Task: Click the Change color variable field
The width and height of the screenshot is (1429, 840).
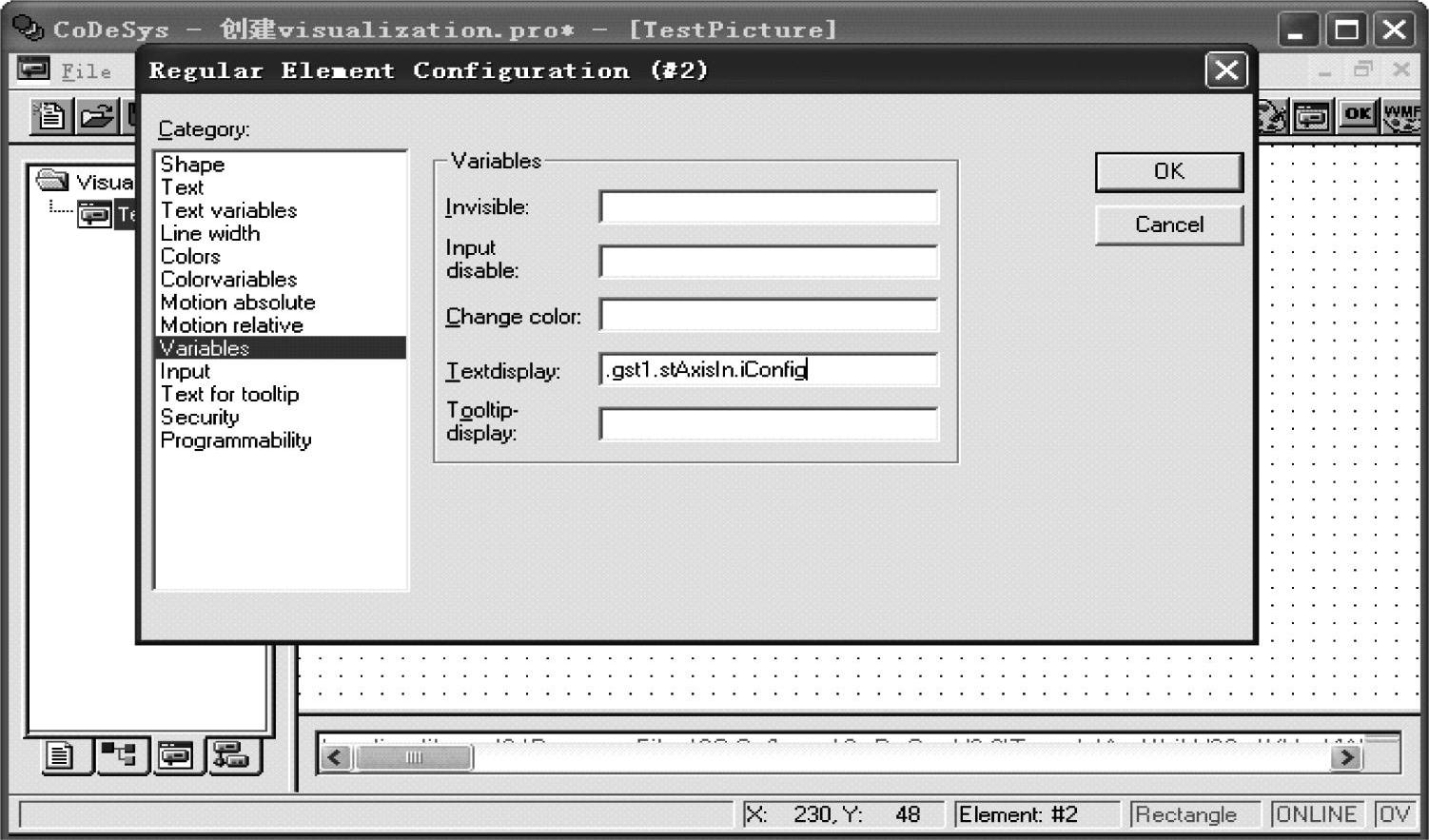Action: point(769,315)
